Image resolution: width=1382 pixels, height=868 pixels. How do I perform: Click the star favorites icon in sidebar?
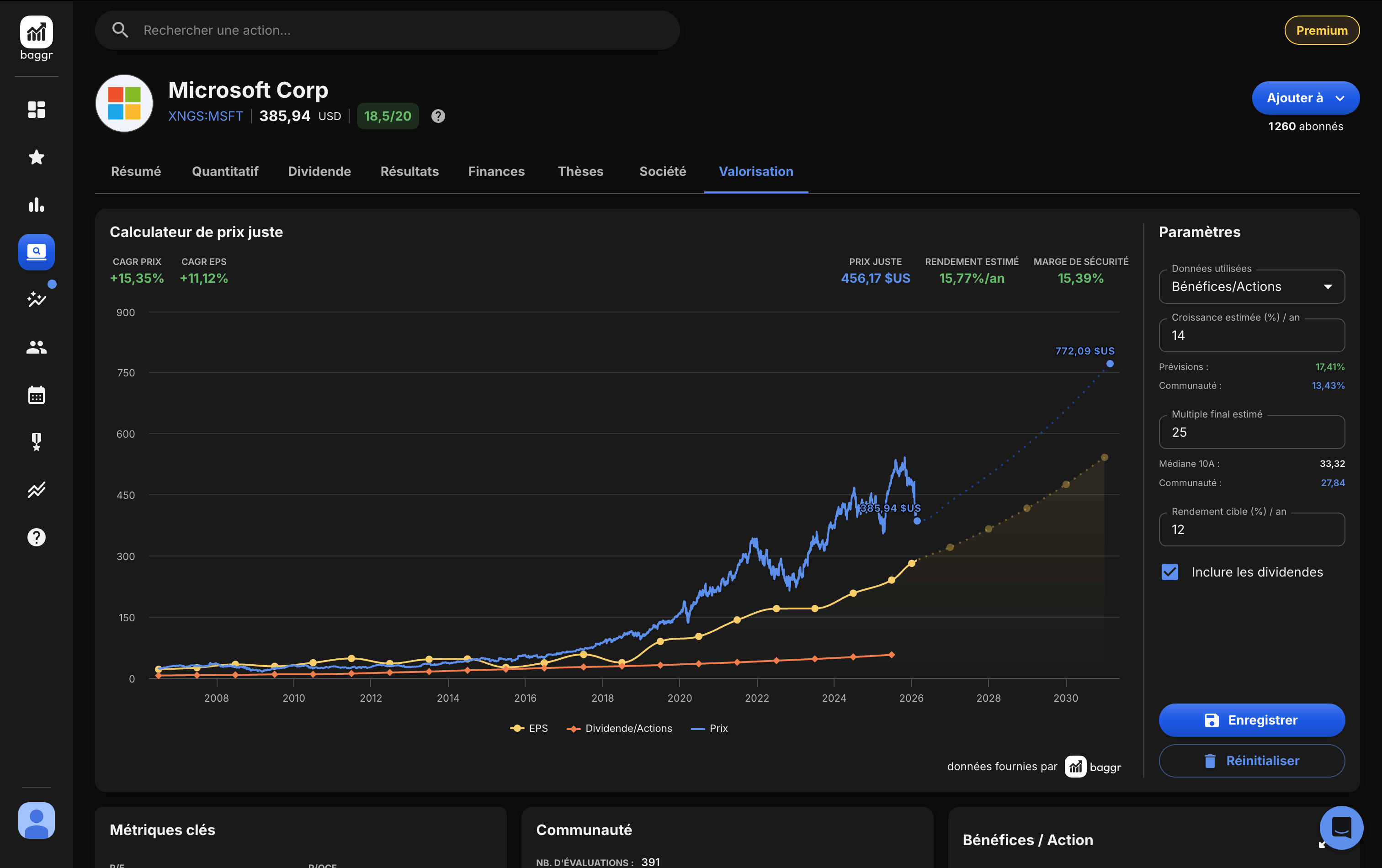pyautogui.click(x=36, y=157)
